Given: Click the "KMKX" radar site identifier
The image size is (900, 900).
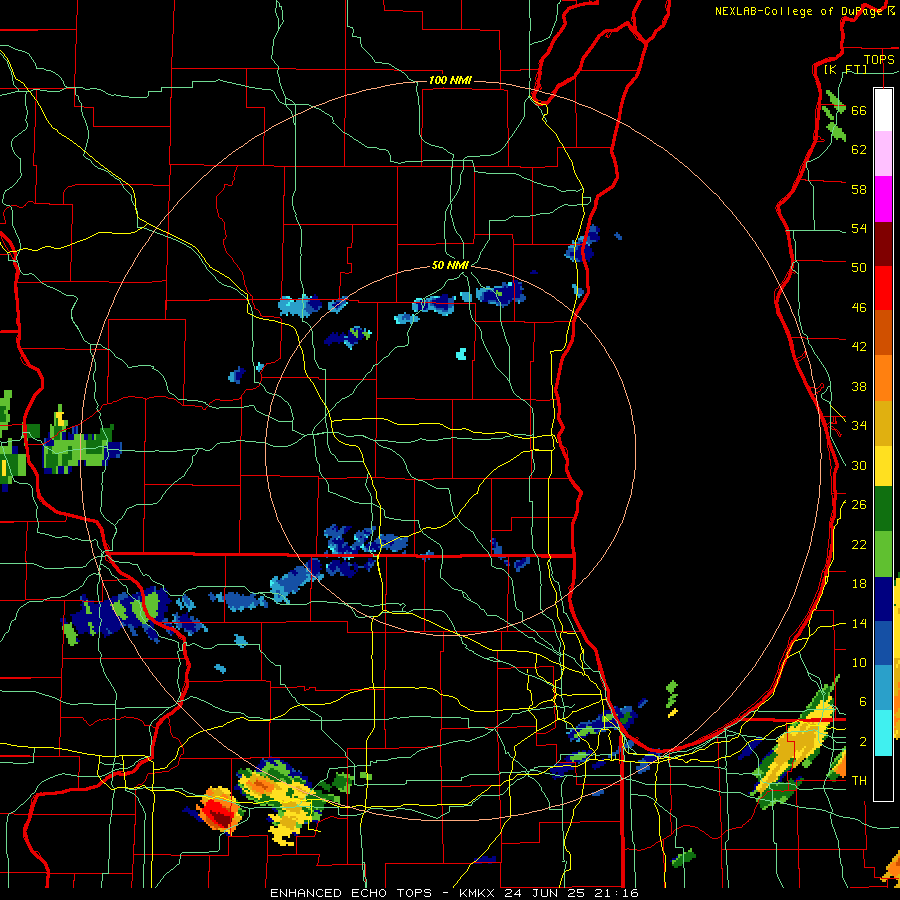Looking at the screenshot, I should click(479, 893).
